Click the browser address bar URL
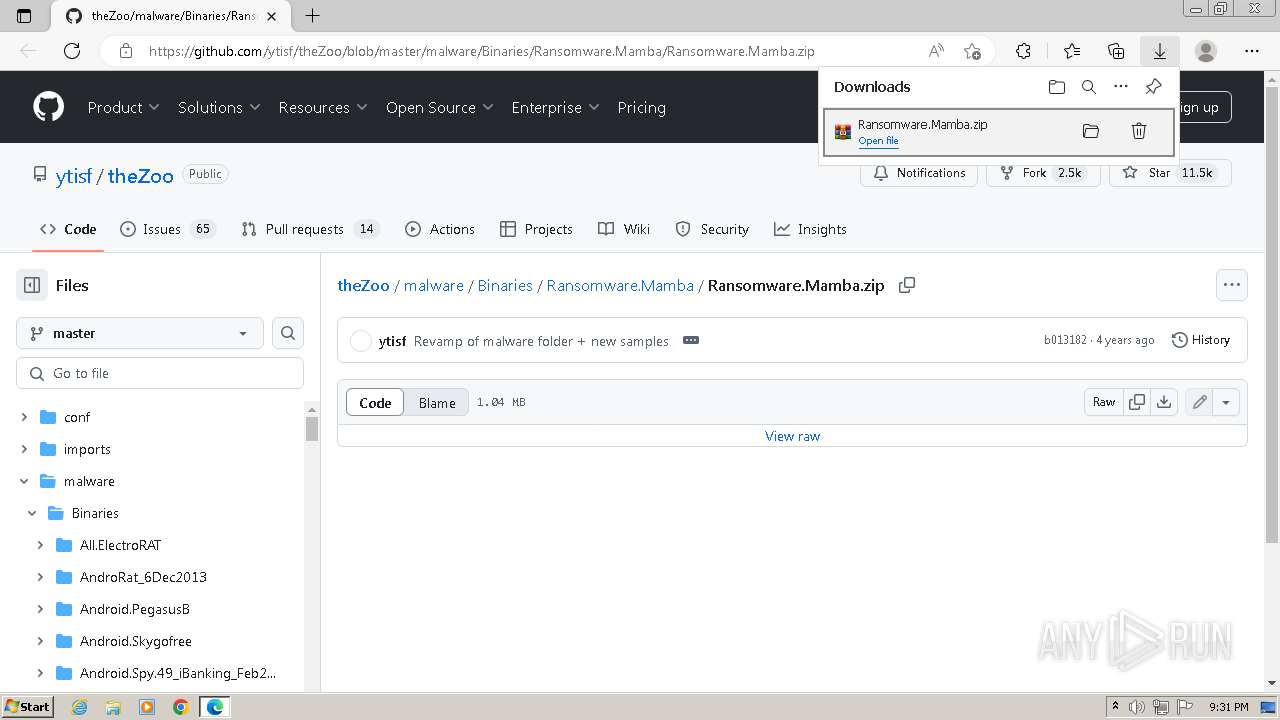The width and height of the screenshot is (1280, 720). click(x=481, y=51)
